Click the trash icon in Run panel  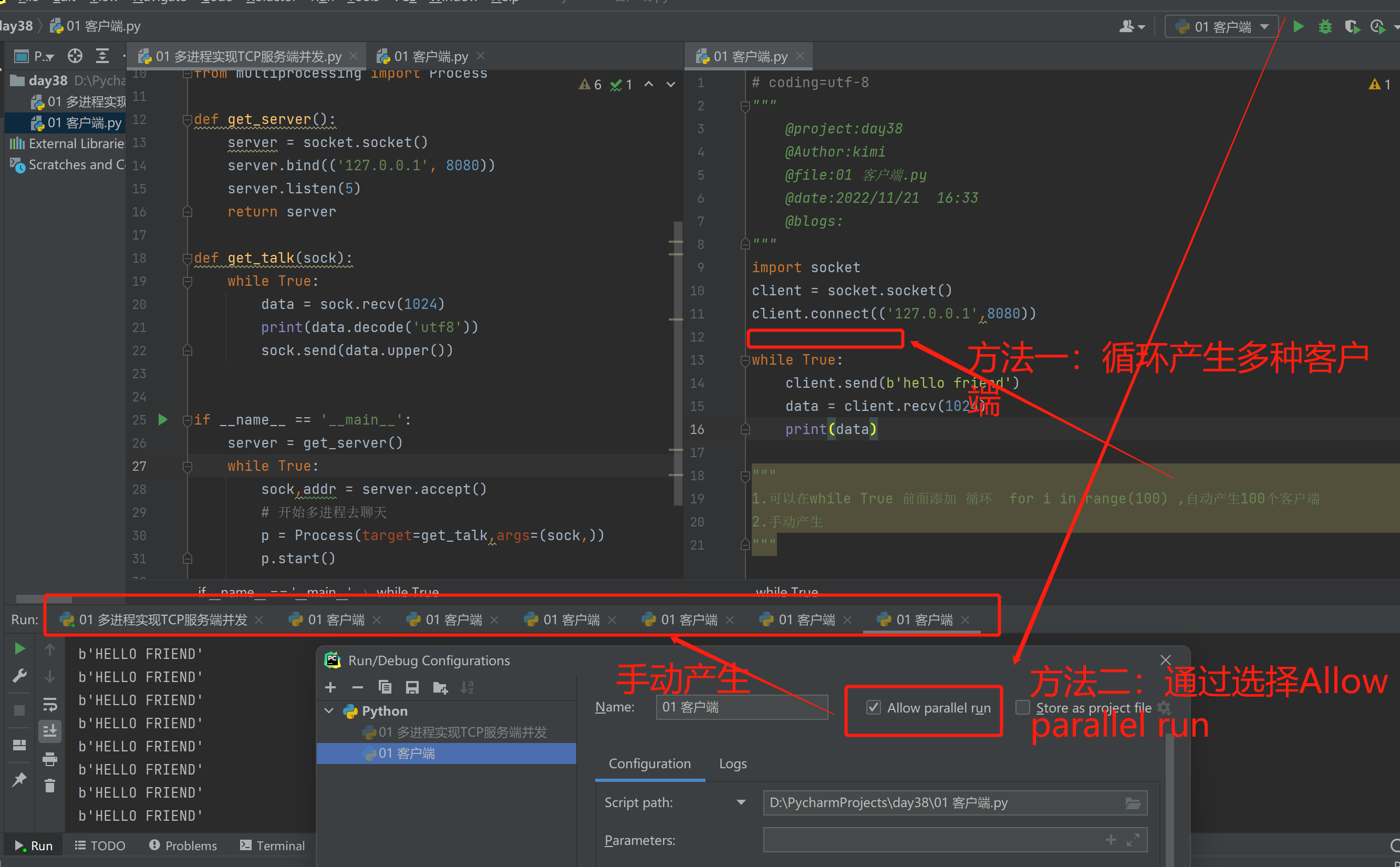tap(50, 785)
